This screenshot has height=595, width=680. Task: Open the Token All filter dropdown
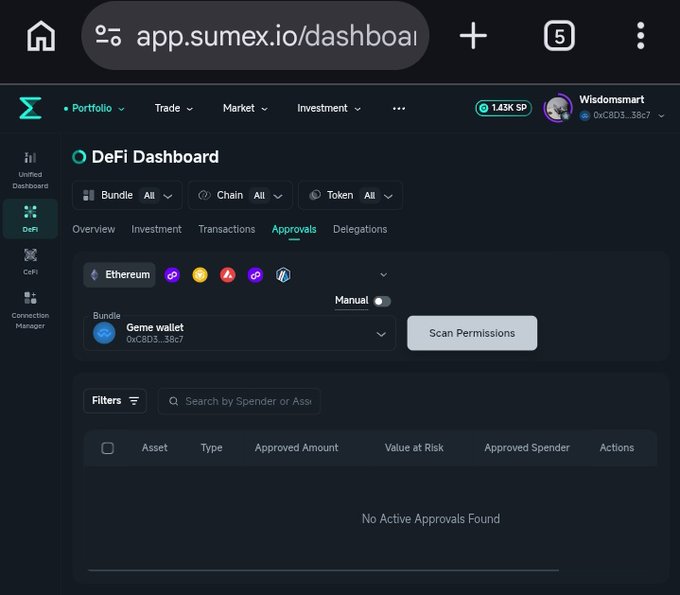pyautogui.click(x=350, y=196)
